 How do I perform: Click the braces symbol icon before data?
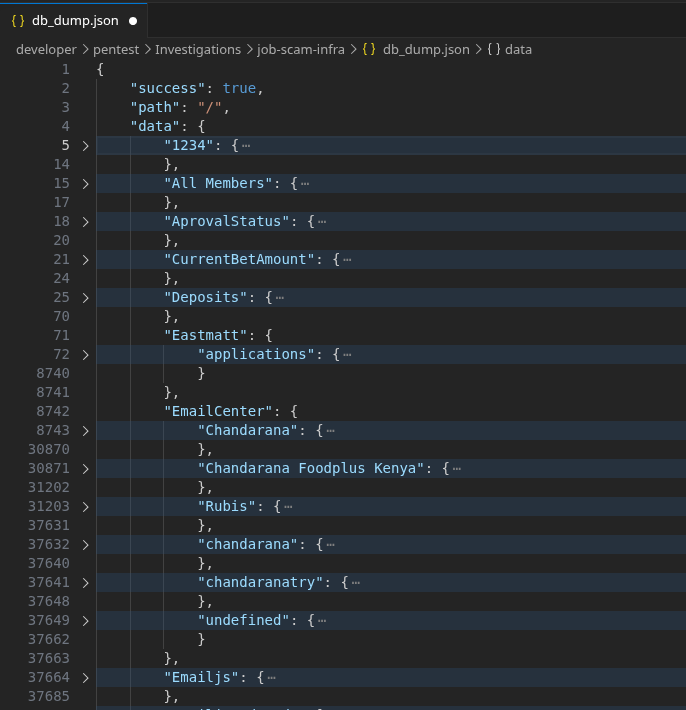point(494,49)
